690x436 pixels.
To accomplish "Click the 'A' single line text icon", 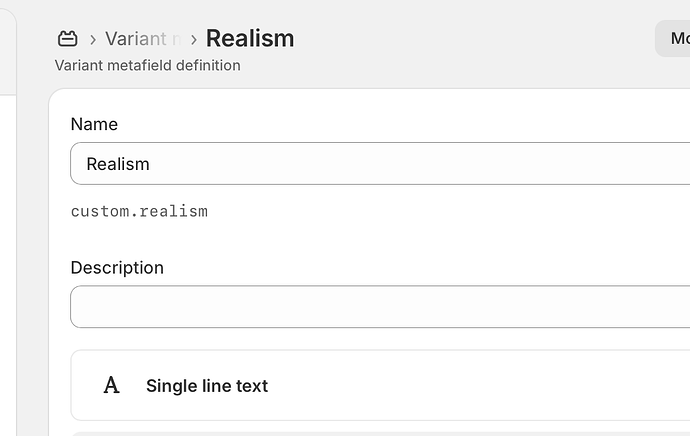I will pos(112,386).
